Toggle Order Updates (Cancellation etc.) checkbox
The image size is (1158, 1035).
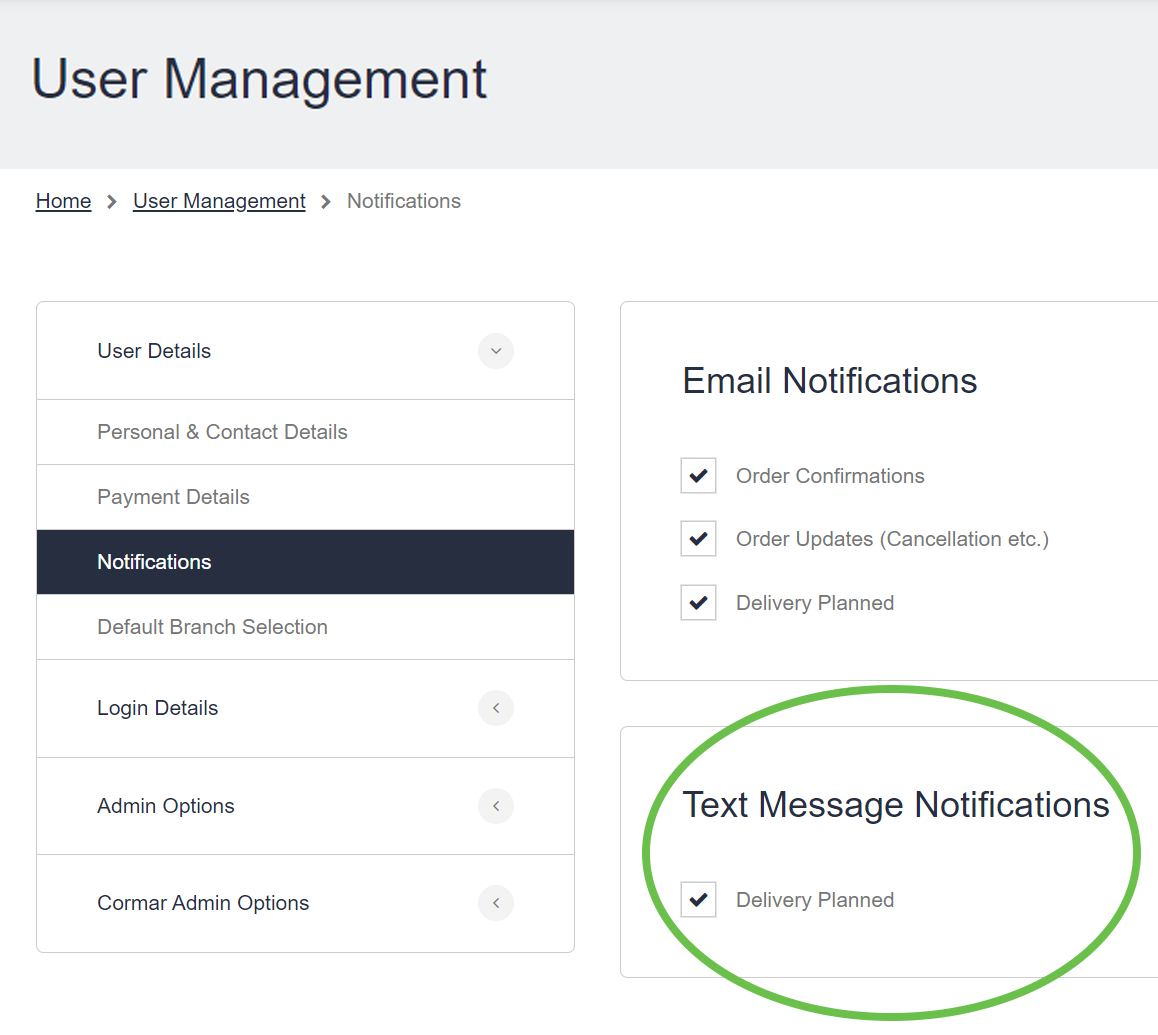click(x=698, y=539)
